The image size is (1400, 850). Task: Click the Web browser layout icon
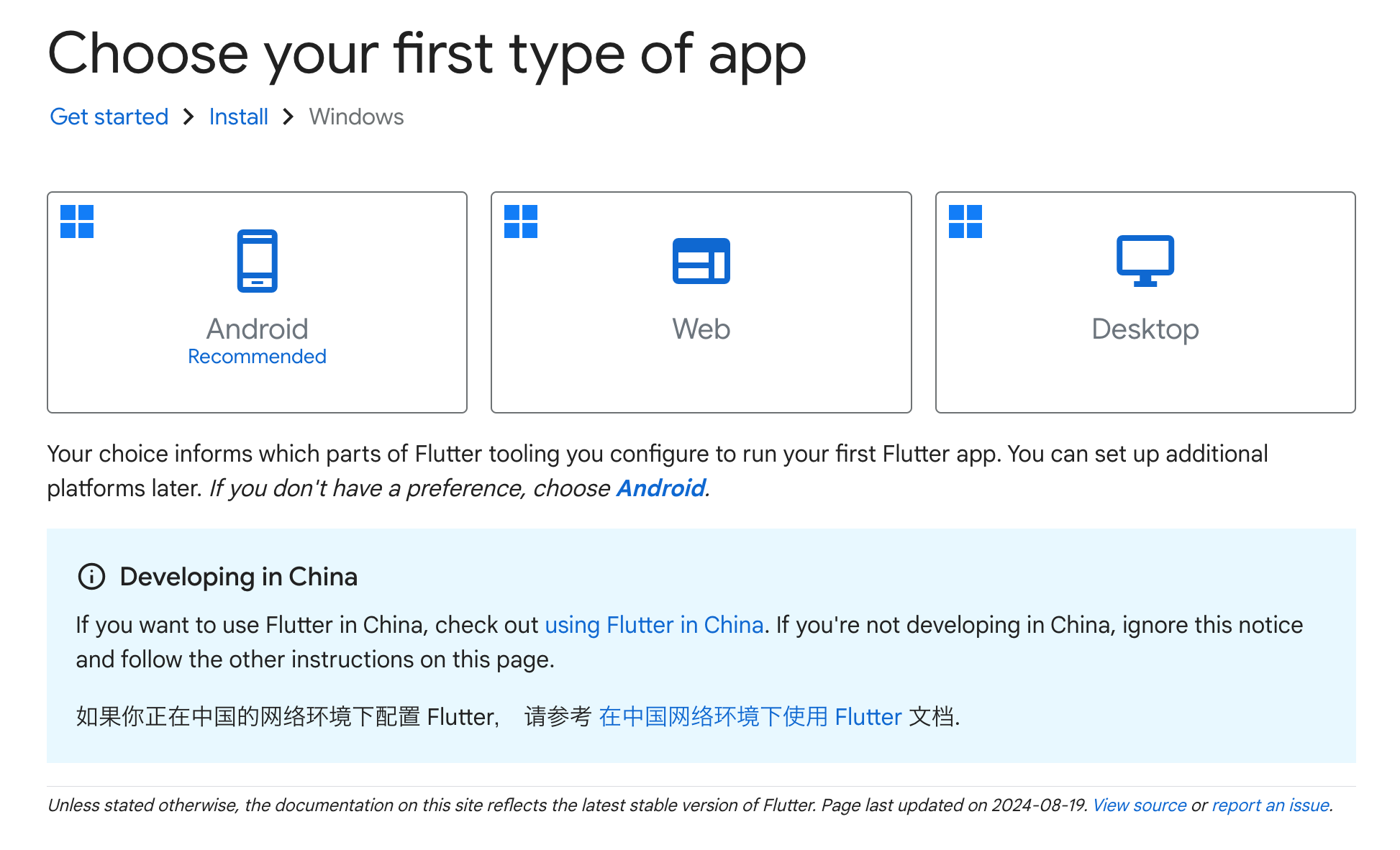click(701, 261)
